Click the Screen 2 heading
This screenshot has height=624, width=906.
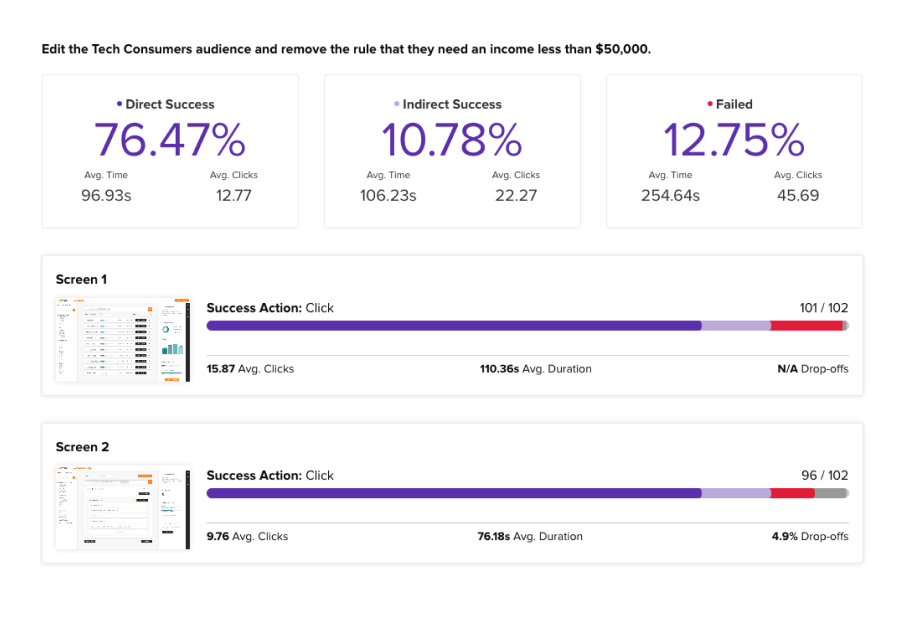pos(82,447)
